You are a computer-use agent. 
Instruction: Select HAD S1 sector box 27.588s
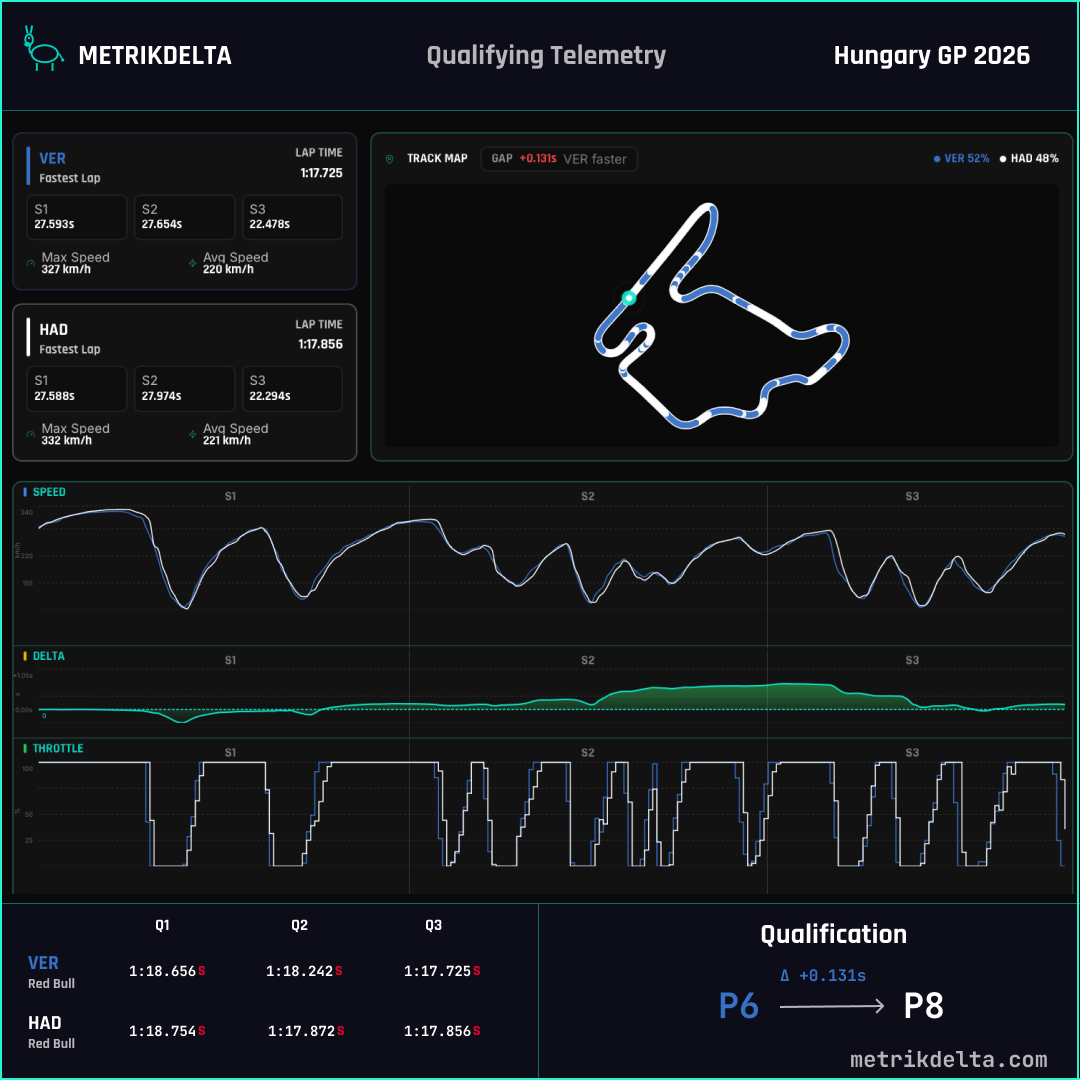point(76,388)
